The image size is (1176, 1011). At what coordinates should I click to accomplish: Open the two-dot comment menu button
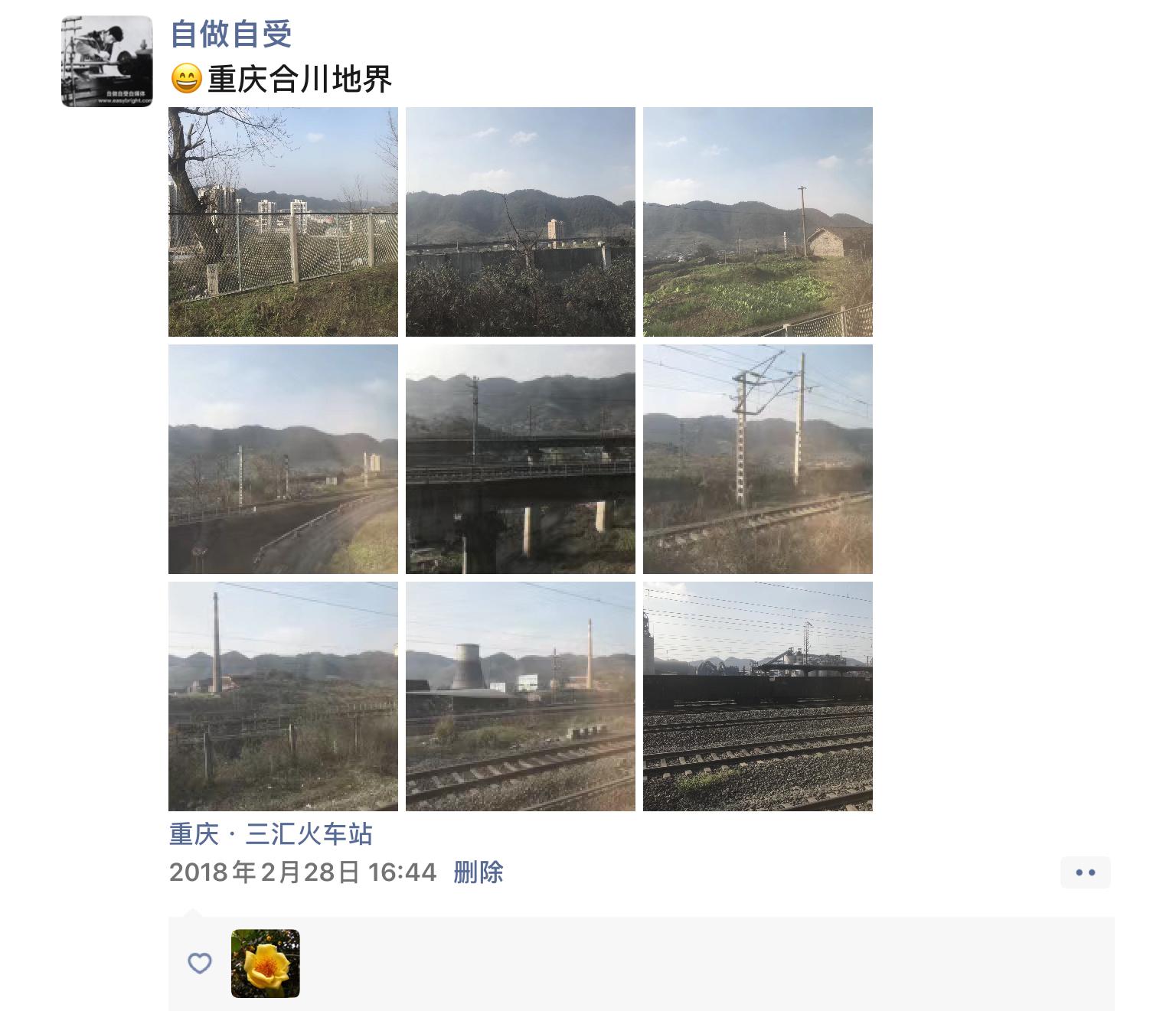pos(1086,872)
